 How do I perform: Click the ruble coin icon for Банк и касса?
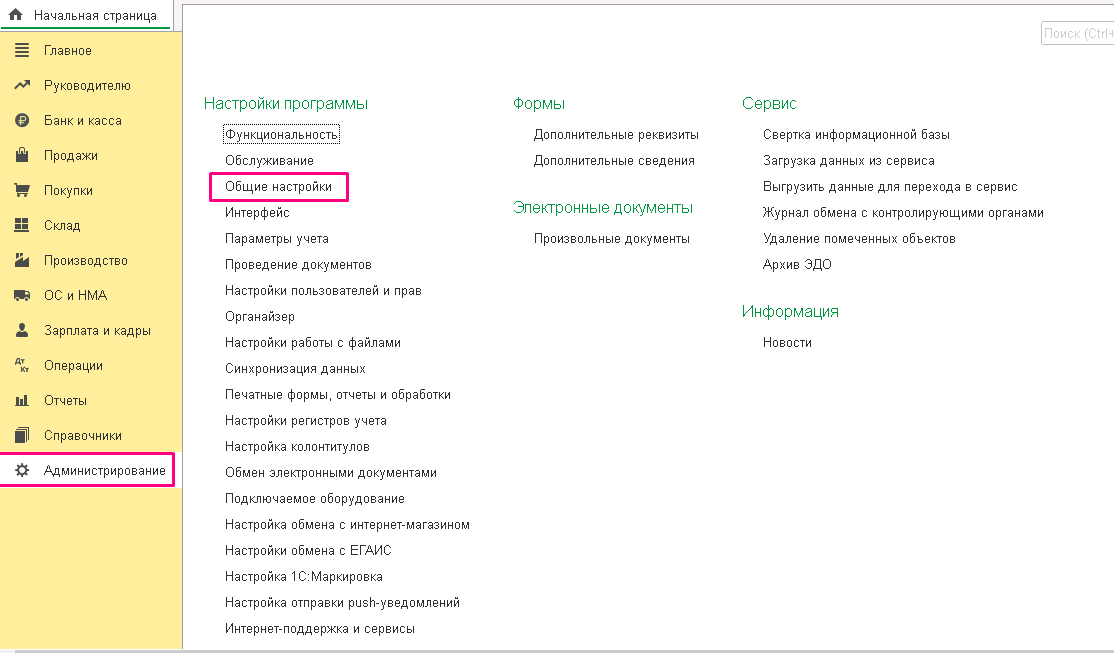coord(22,120)
